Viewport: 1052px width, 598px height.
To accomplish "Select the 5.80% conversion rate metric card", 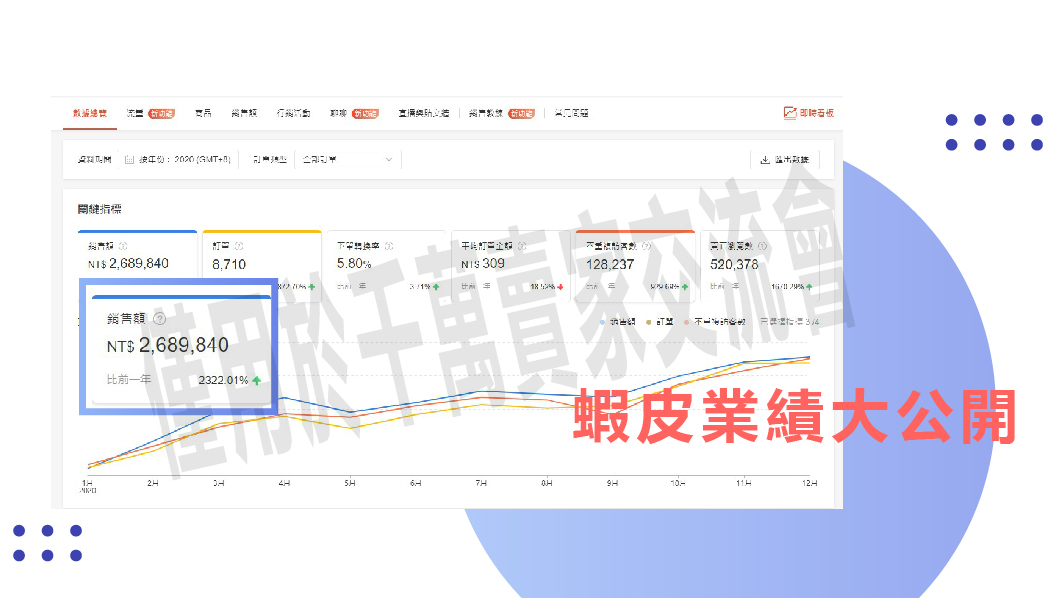I will pos(385,264).
